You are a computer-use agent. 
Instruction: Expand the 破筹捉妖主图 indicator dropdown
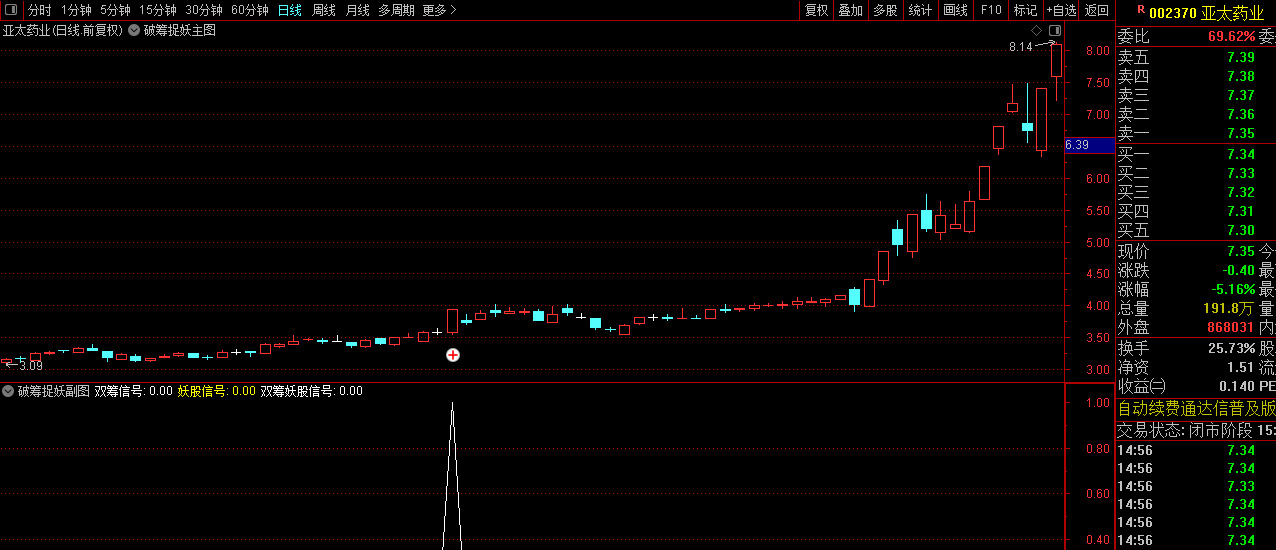click(134, 31)
